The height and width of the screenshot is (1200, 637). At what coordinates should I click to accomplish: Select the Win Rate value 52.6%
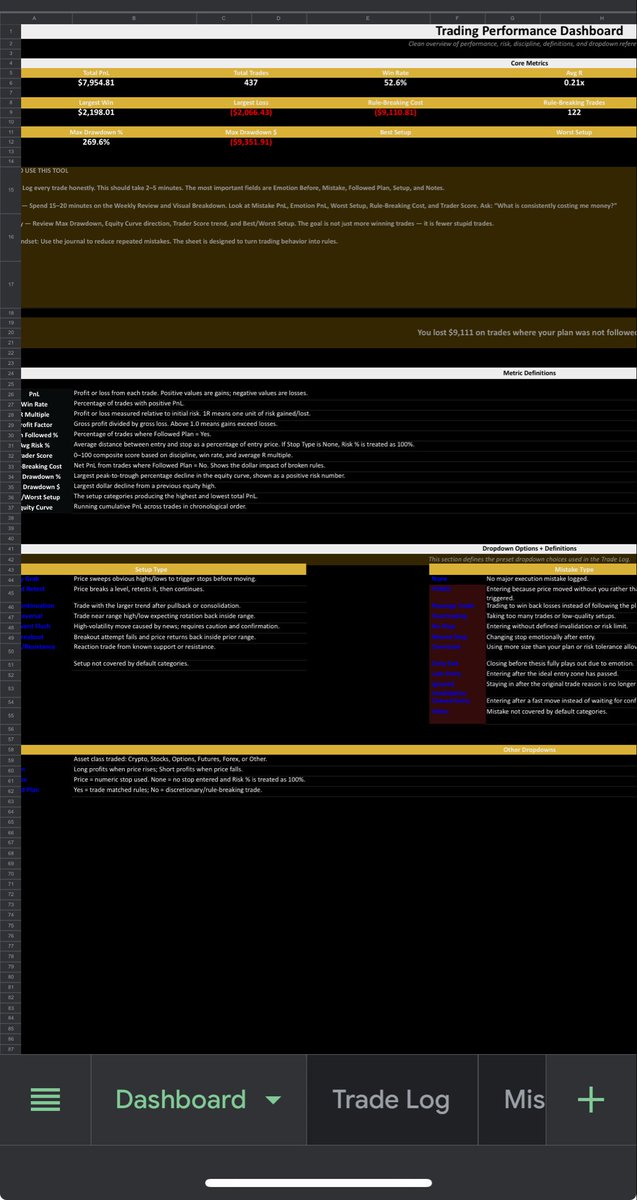click(x=395, y=83)
